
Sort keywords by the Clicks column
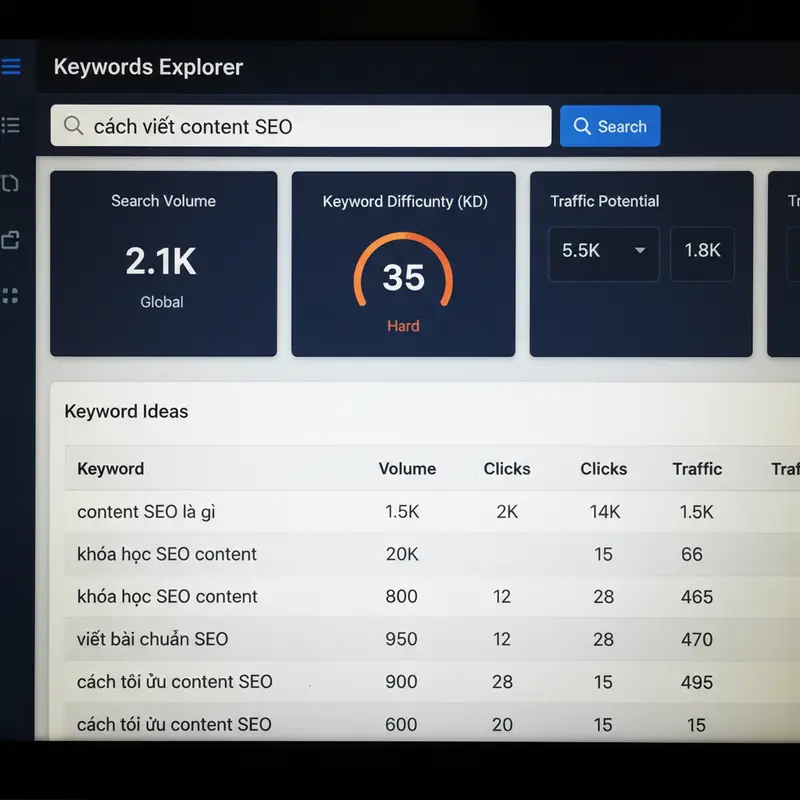(x=506, y=468)
